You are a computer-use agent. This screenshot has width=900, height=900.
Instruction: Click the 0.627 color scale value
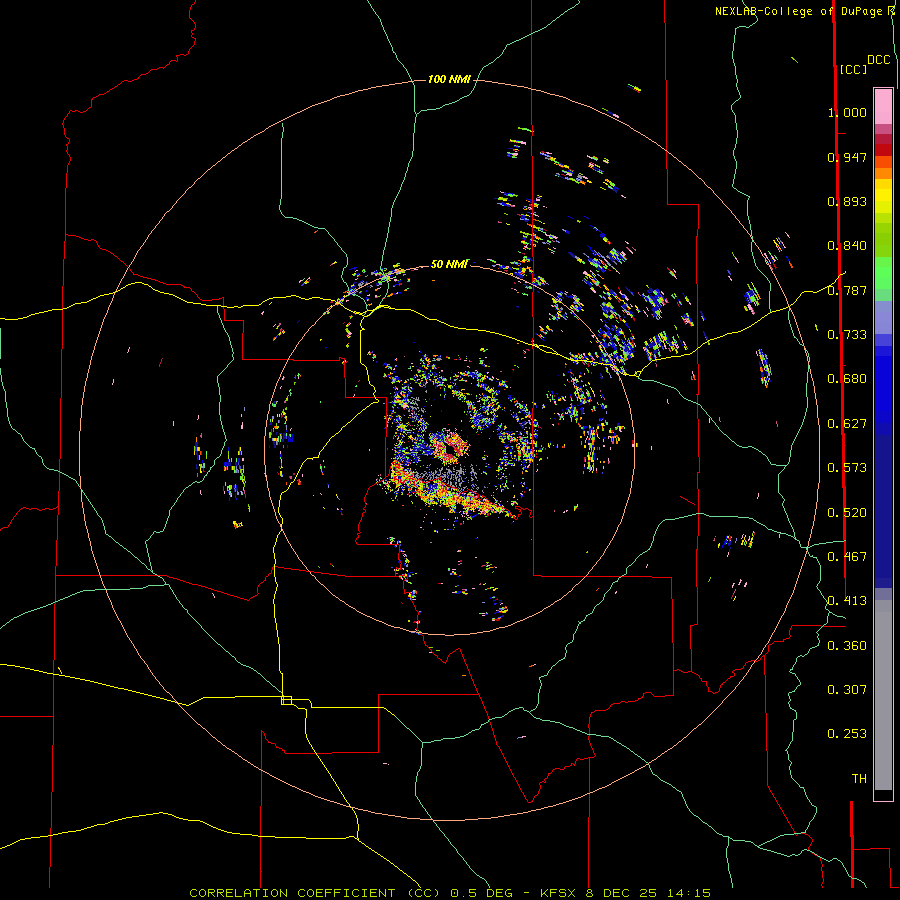847,424
